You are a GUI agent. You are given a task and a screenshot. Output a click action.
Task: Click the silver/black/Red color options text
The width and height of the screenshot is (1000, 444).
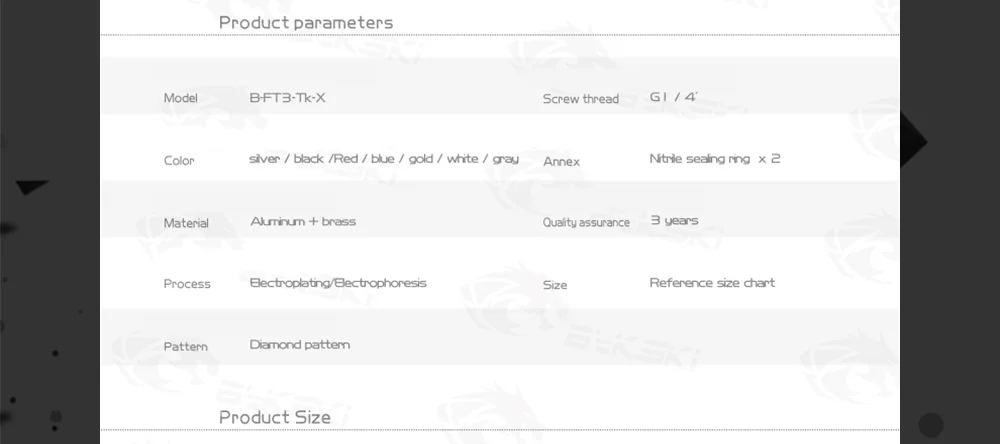(384, 159)
